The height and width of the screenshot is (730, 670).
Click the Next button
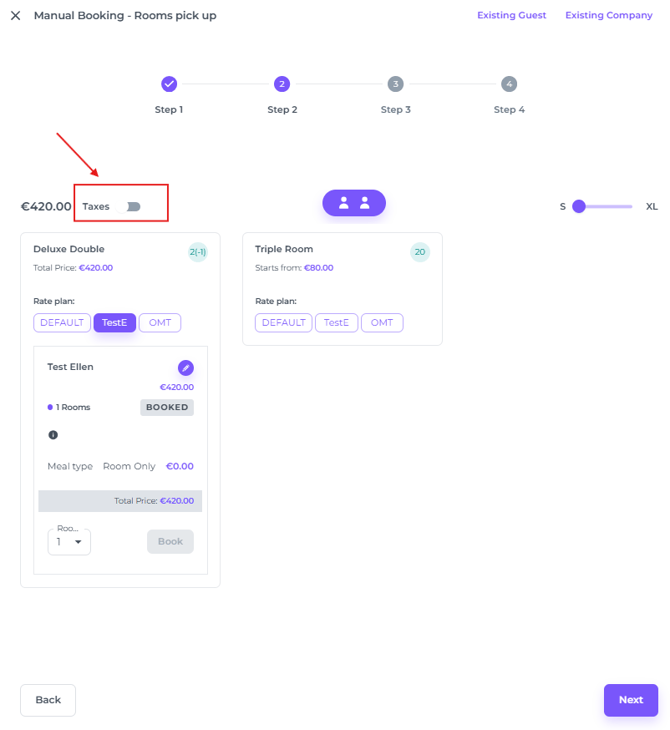tap(630, 700)
